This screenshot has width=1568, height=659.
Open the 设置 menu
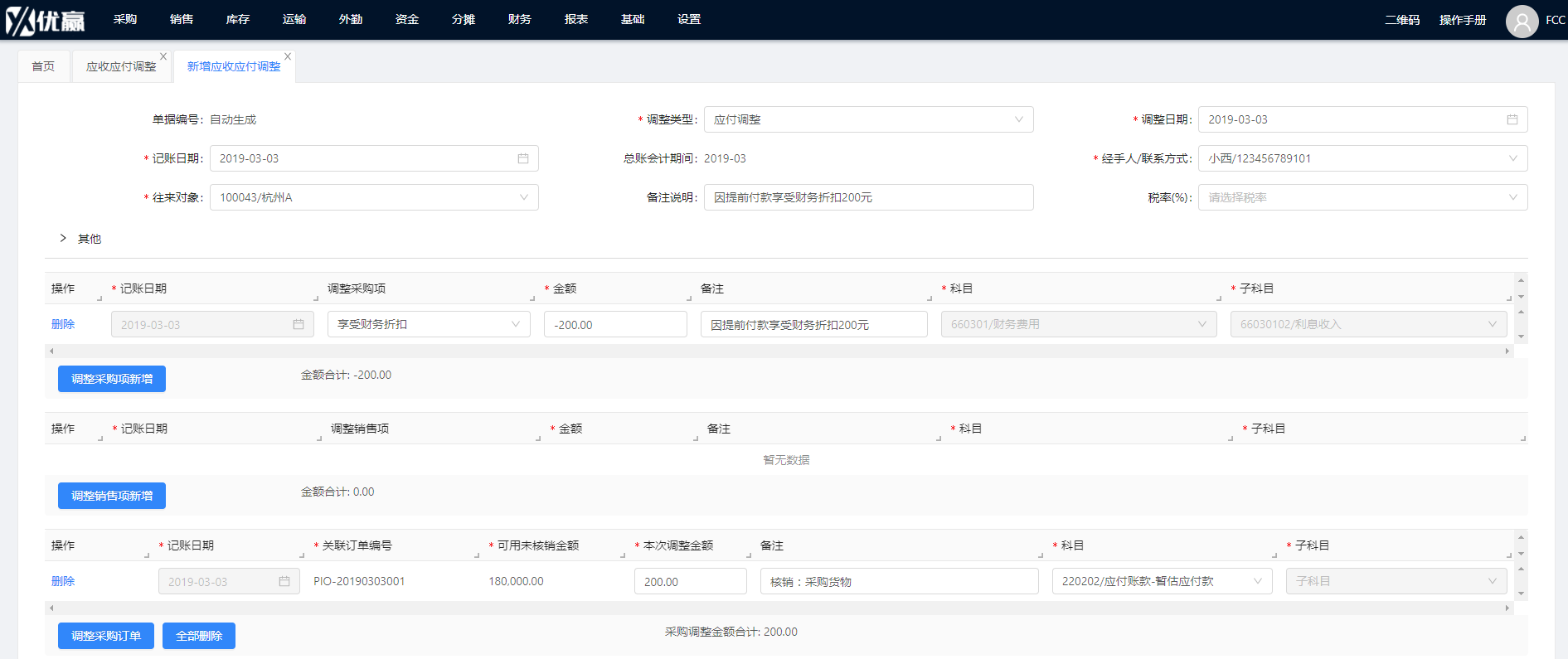click(x=689, y=19)
